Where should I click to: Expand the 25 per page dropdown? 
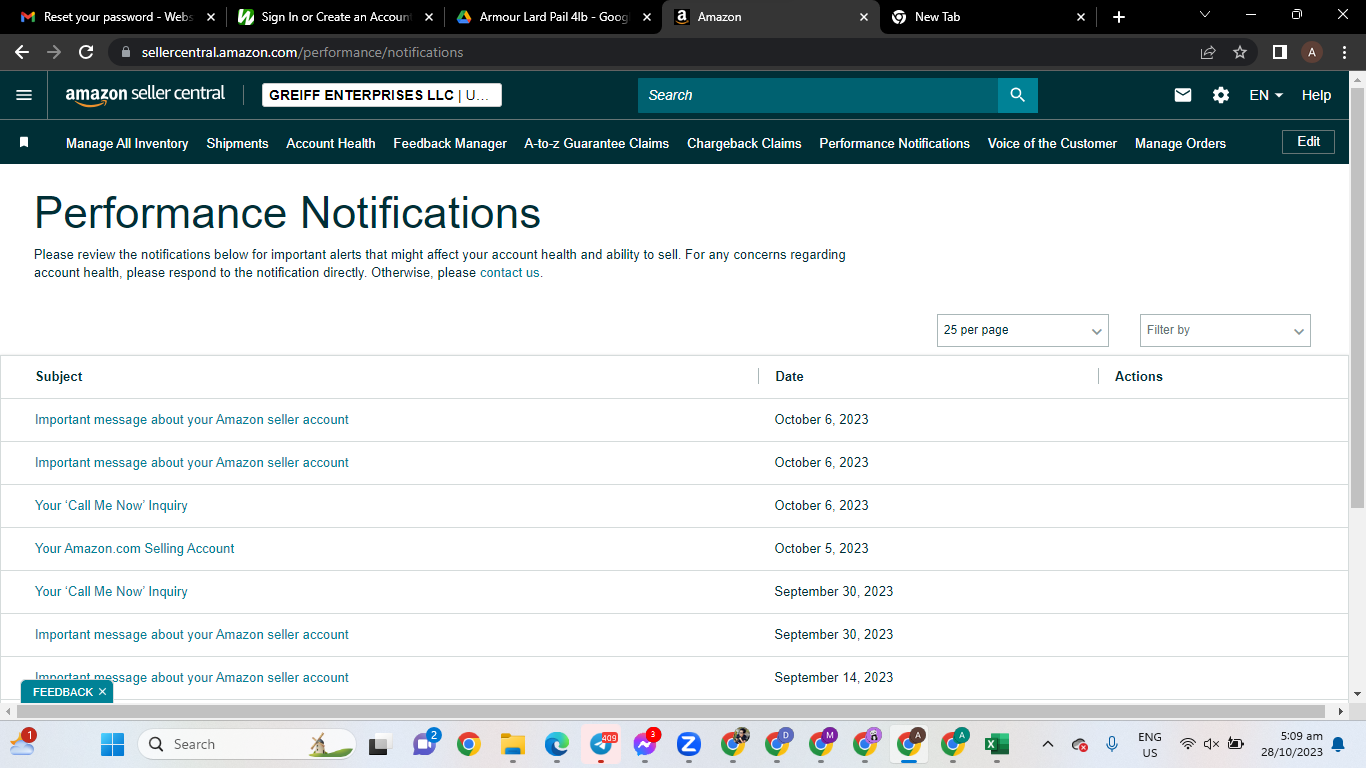pos(1023,330)
